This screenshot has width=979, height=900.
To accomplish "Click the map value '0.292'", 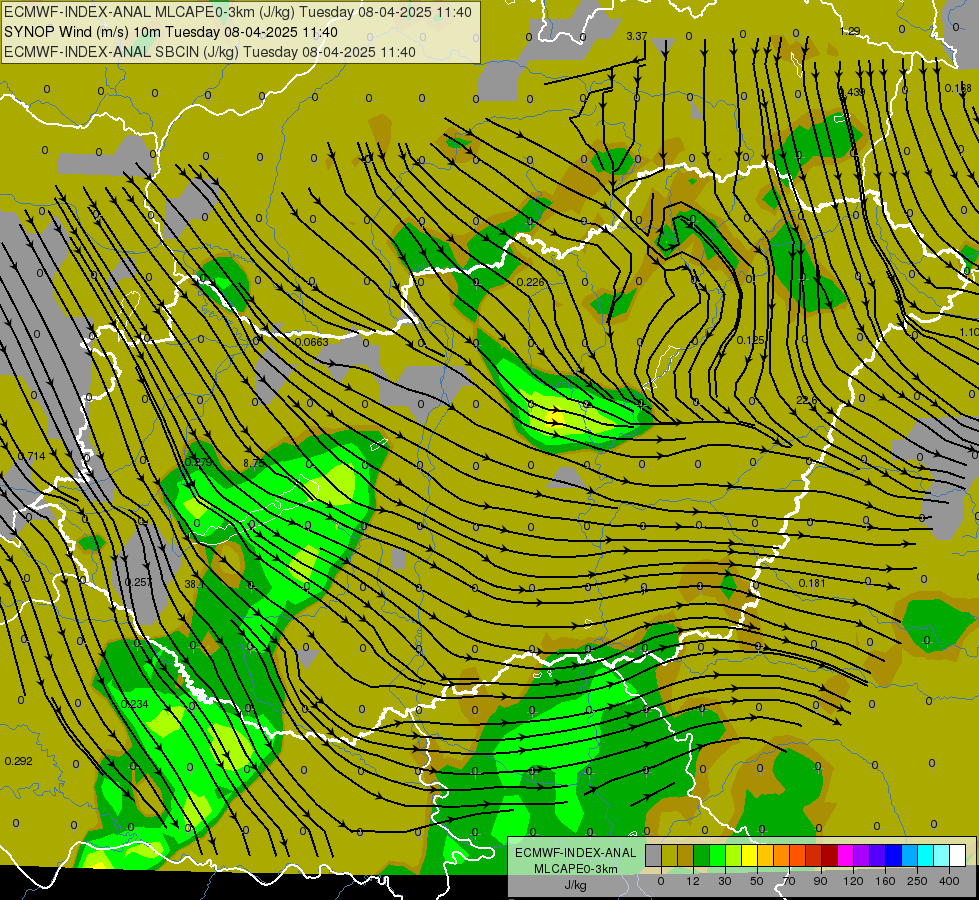I will (x=18, y=761).
